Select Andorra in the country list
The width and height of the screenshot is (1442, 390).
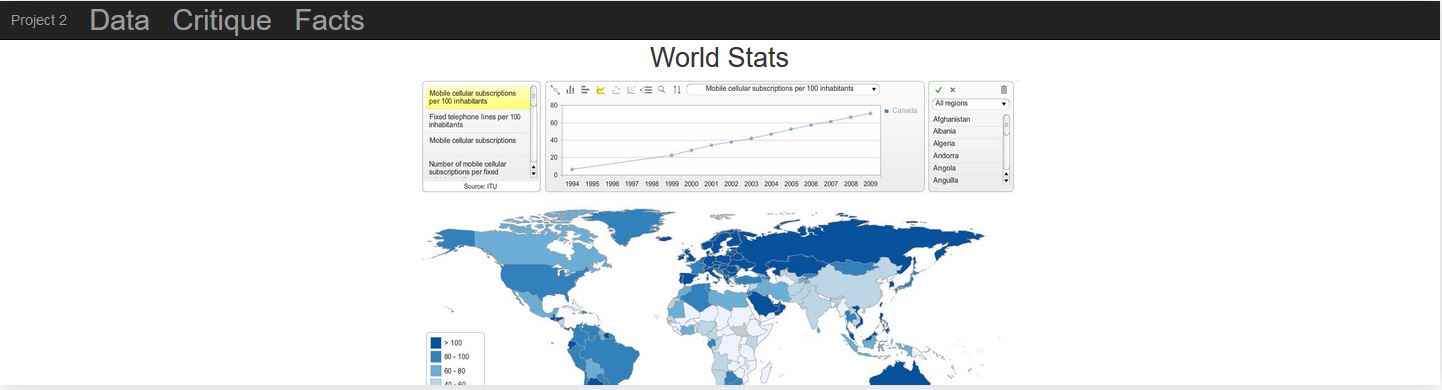[966, 156]
